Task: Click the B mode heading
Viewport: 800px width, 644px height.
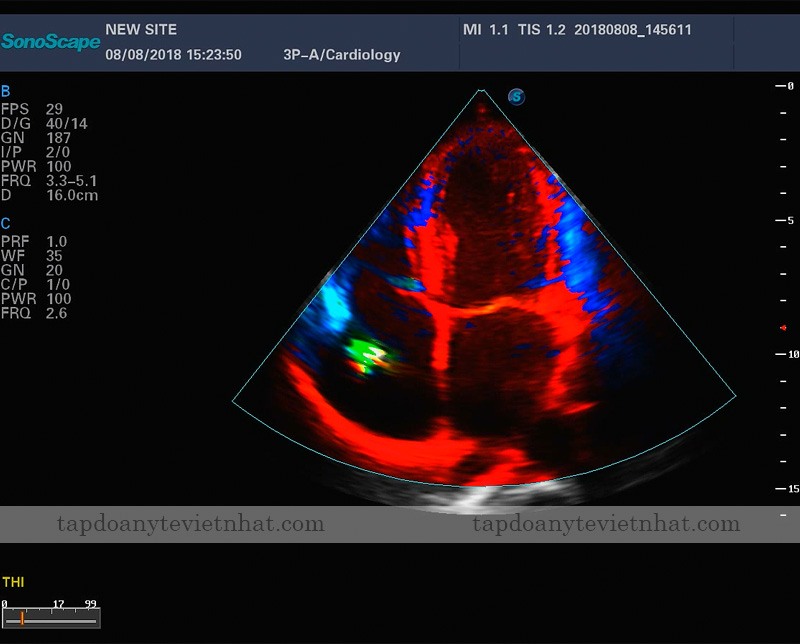Action: coord(6,91)
